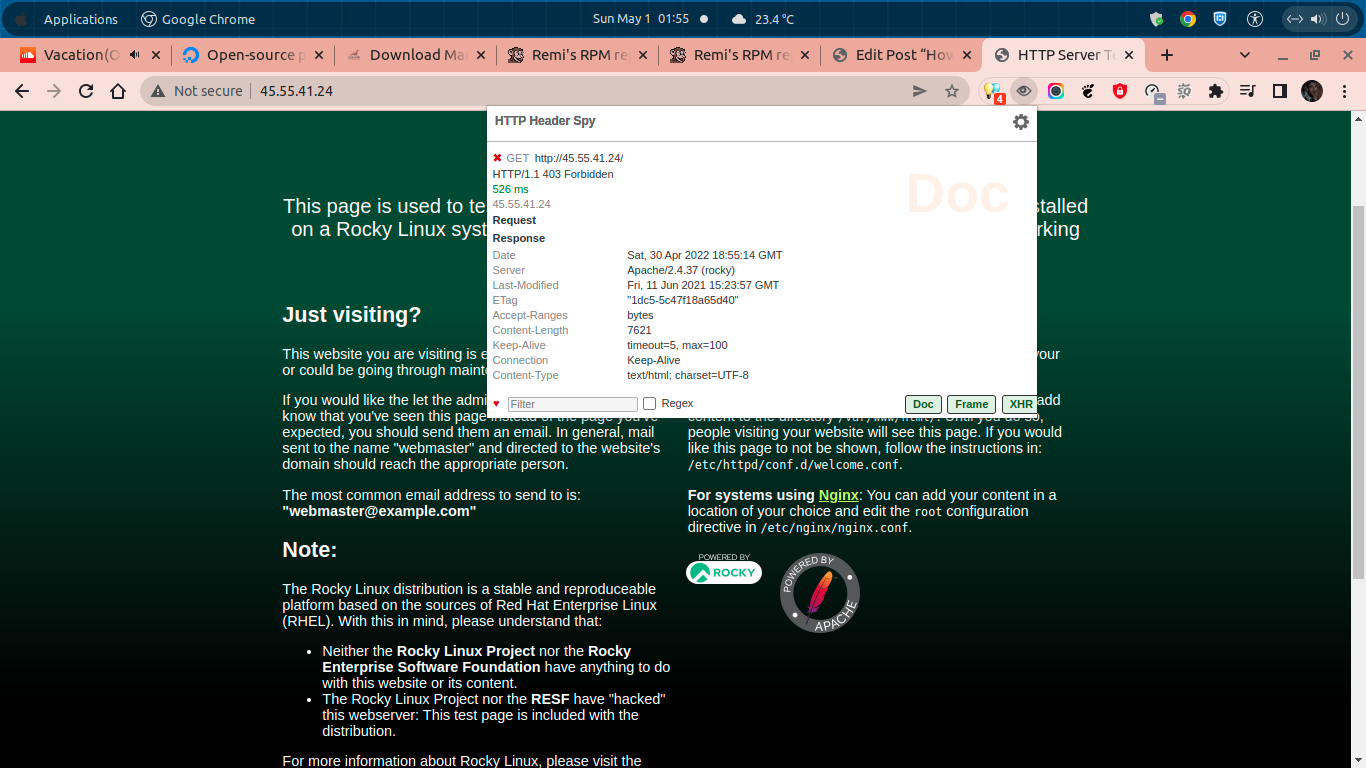Open the Chrome profile avatar
The width and height of the screenshot is (1366, 768).
[x=1312, y=91]
